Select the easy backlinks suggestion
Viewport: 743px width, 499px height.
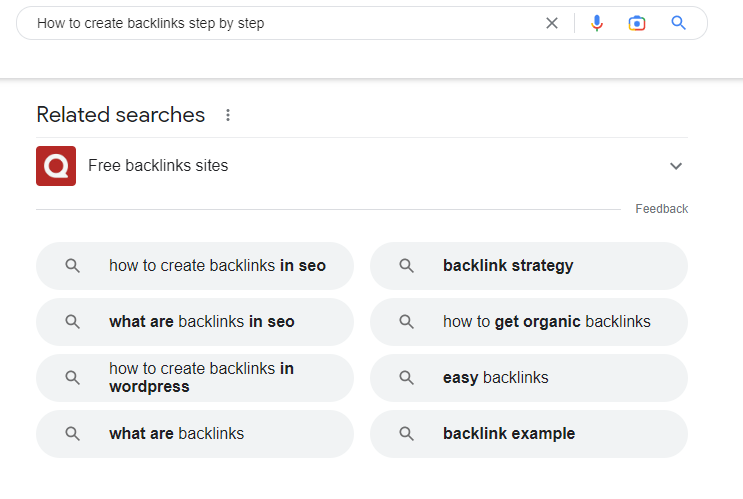tap(529, 378)
